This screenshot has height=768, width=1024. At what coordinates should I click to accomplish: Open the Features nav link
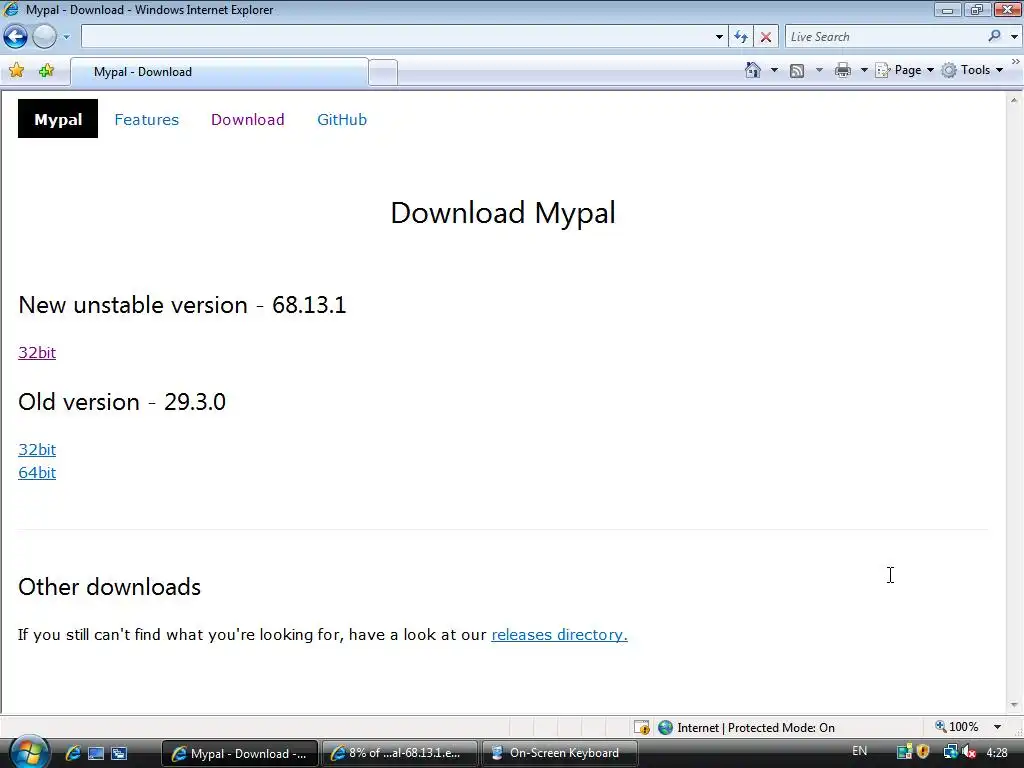coord(146,120)
